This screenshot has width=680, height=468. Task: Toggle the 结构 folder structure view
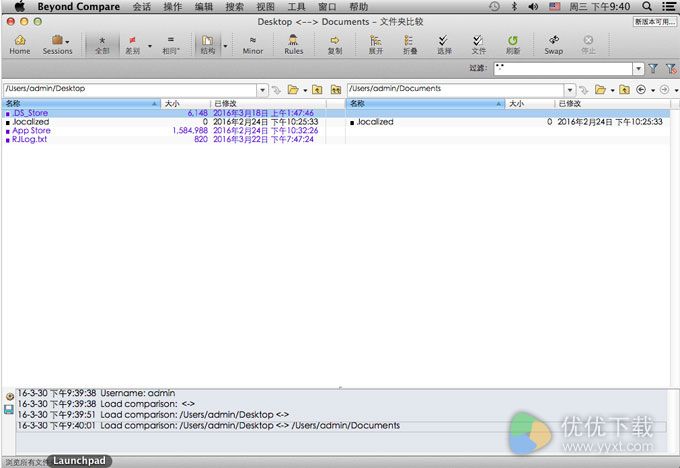click(208, 45)
